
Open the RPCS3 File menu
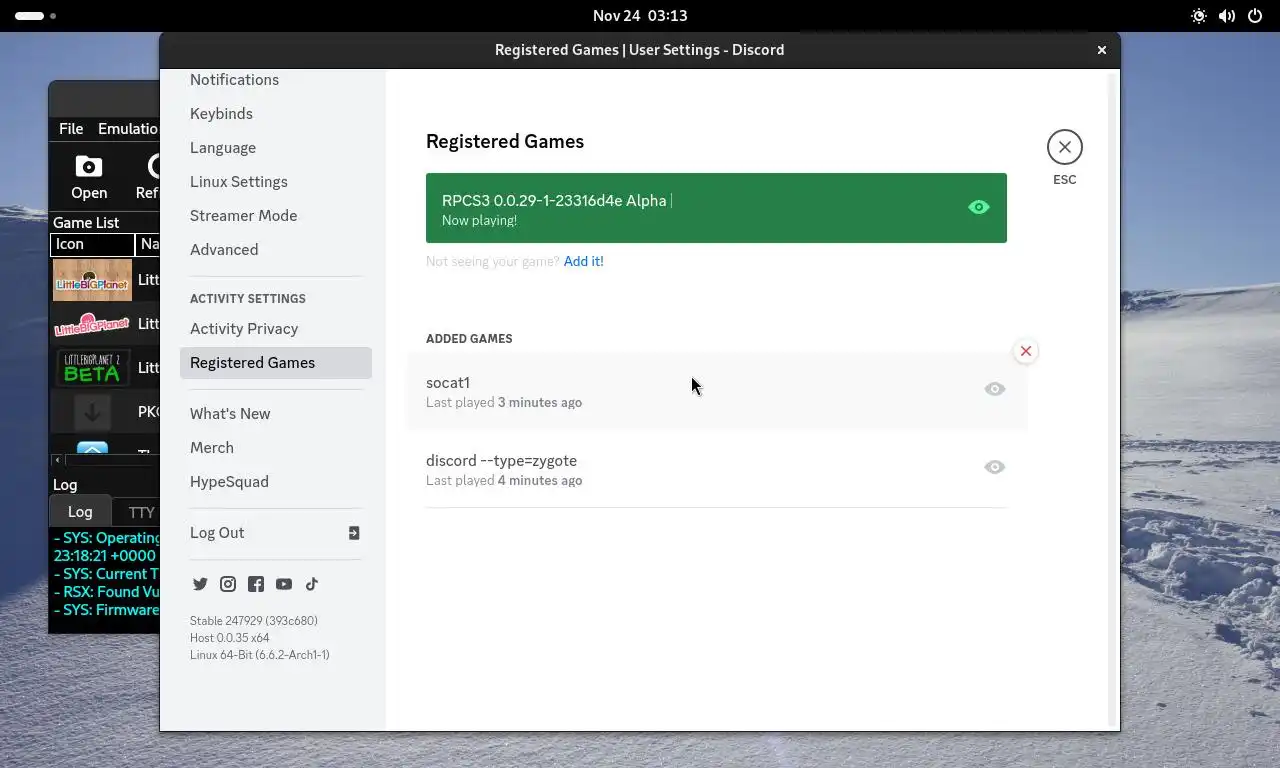[71, 129]
